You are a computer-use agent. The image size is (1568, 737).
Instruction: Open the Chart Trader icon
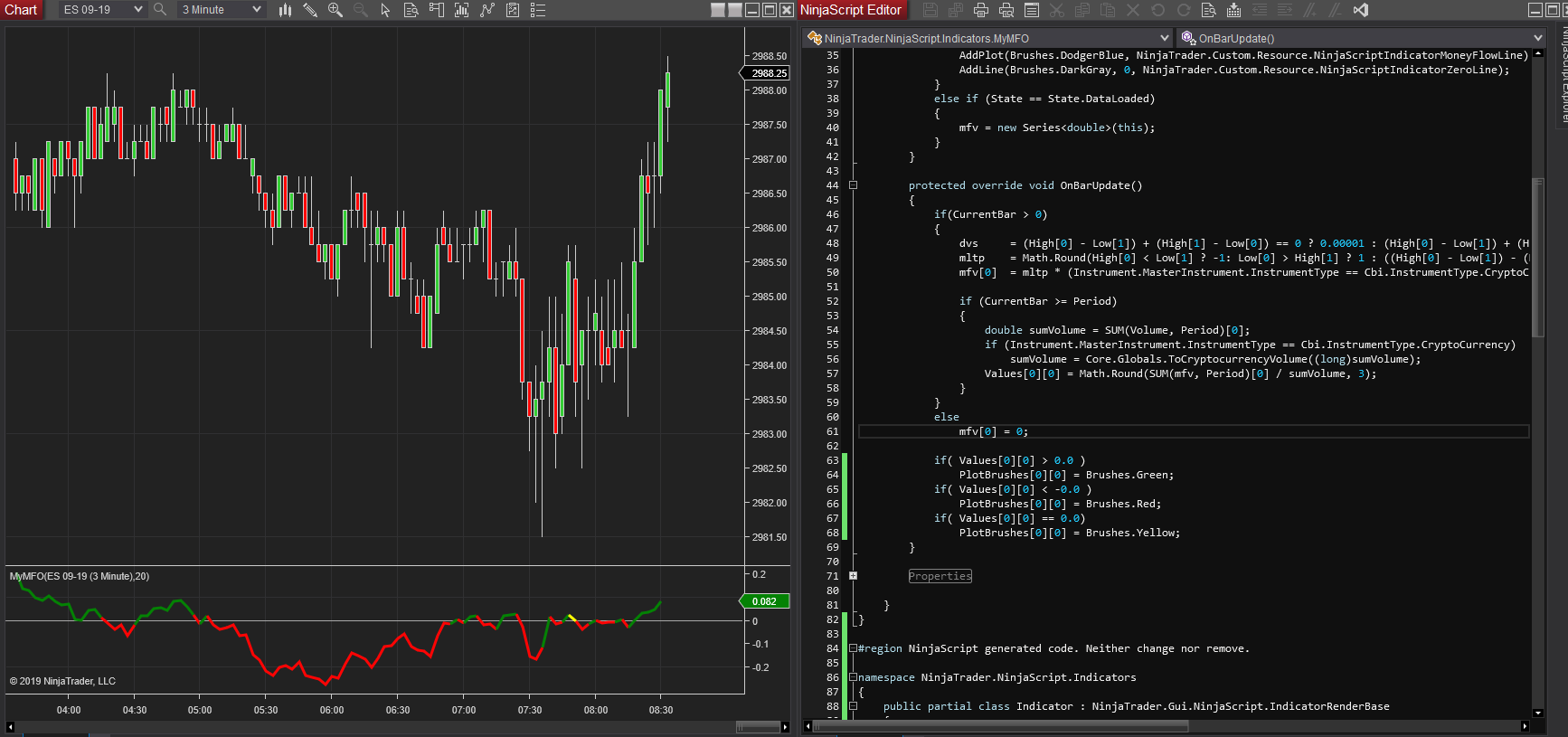pos(437,10)
